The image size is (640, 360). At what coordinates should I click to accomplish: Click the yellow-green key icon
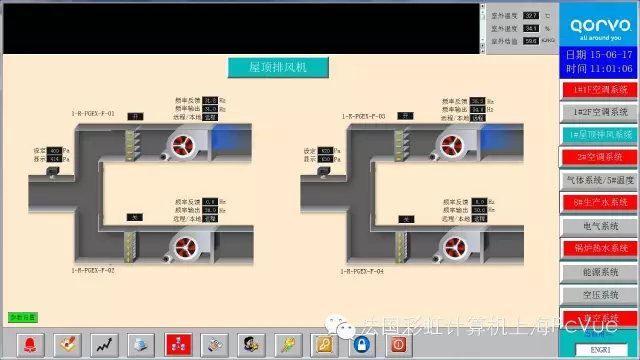[288, 345]
